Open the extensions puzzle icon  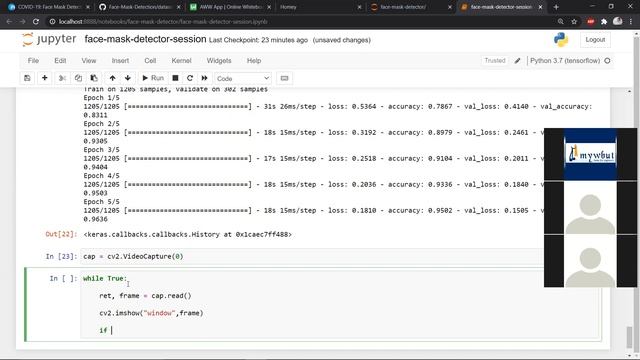pos(604,22)
